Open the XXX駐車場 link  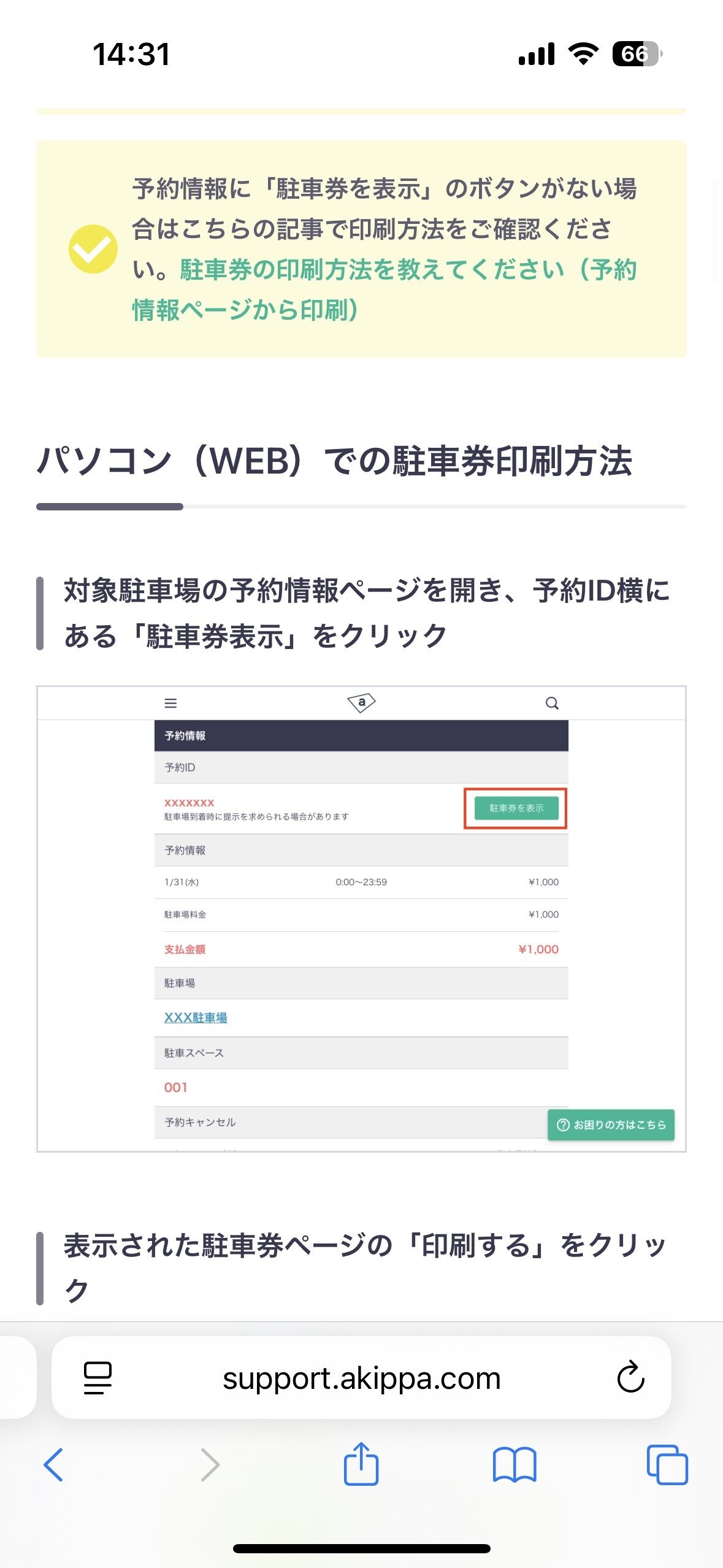[x=196, y=1018]
